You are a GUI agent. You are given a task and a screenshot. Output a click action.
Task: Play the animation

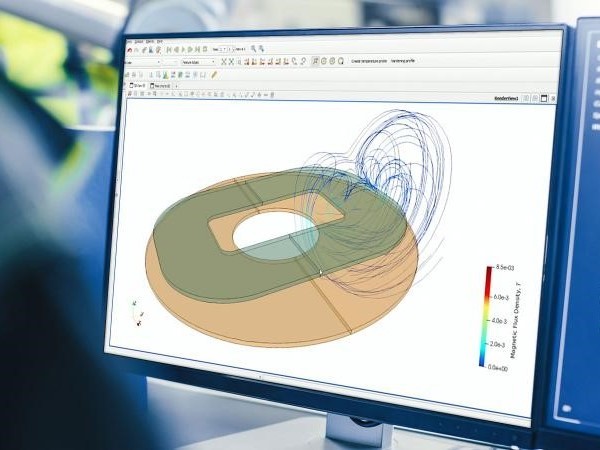(x=183, y=49)
